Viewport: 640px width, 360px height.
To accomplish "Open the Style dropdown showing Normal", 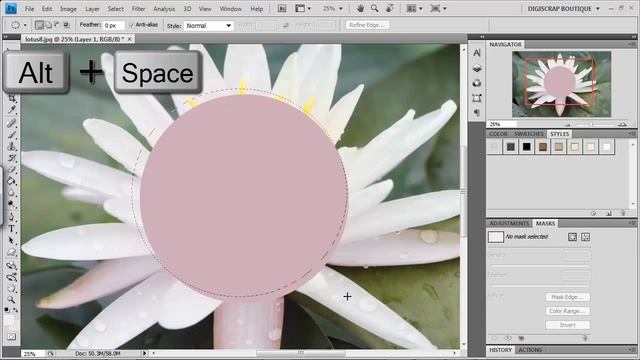I will point(209,26).
